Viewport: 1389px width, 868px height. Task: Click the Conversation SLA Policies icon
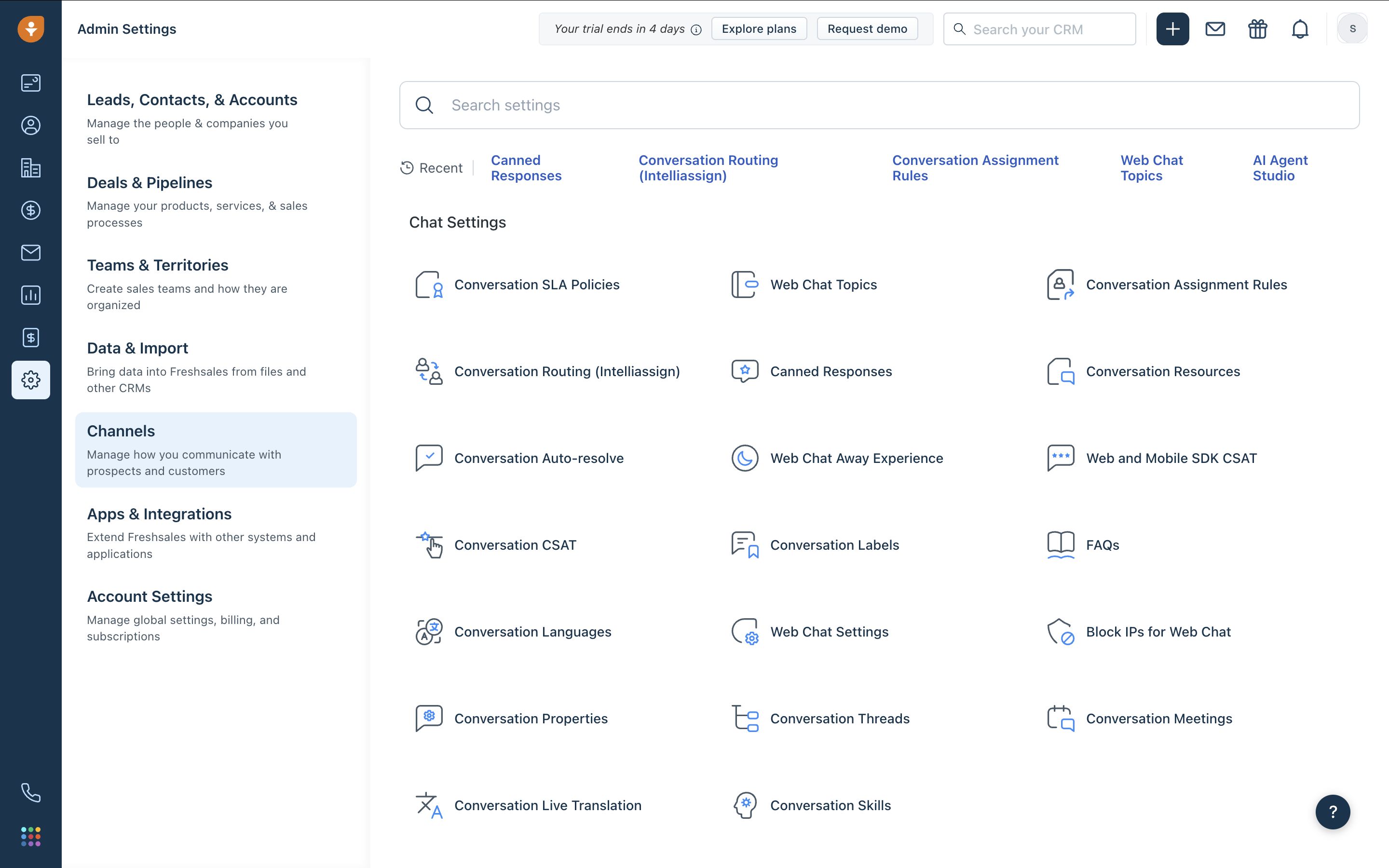click(x=429, y=285)
